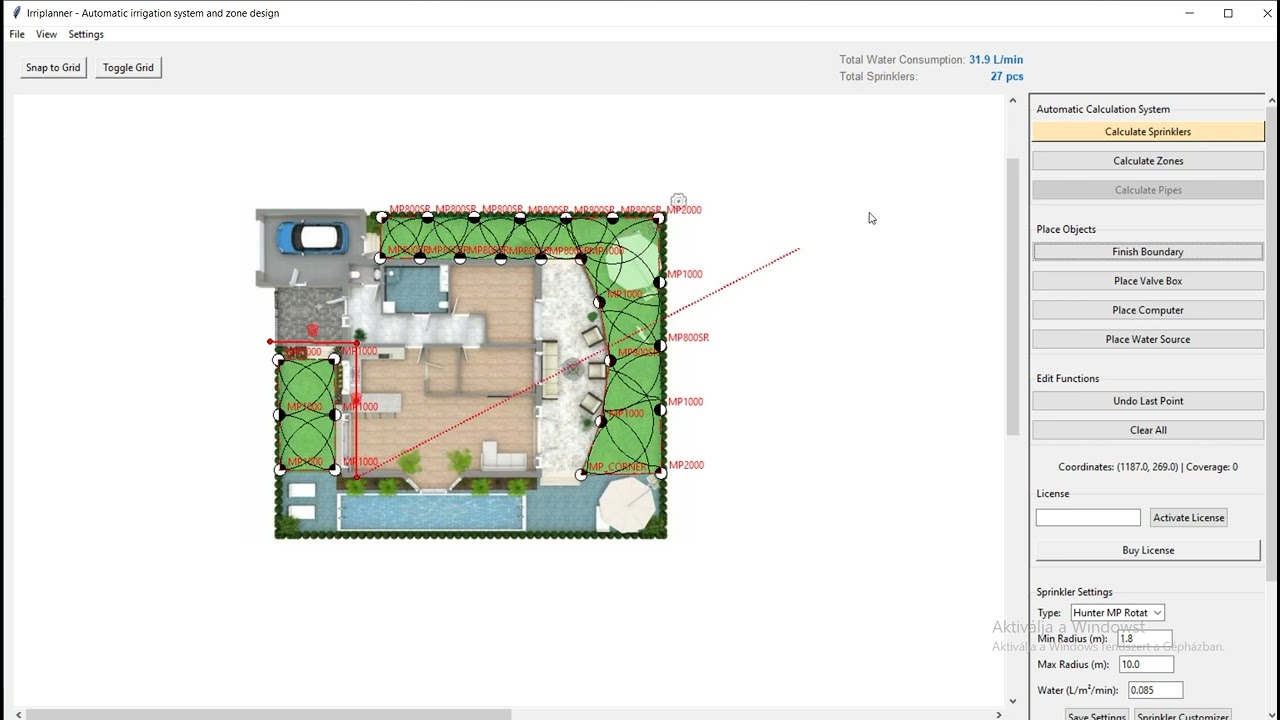The image size is (1280, 720).
Task: Click the Automatic Calculation System heading
Action: (1103, 109)
